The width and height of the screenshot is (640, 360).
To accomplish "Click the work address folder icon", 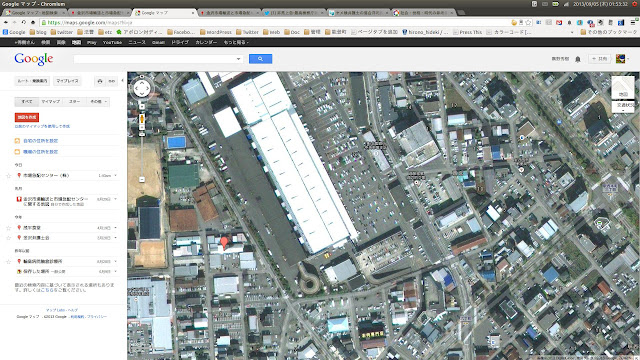I will [x=17, y=152].
